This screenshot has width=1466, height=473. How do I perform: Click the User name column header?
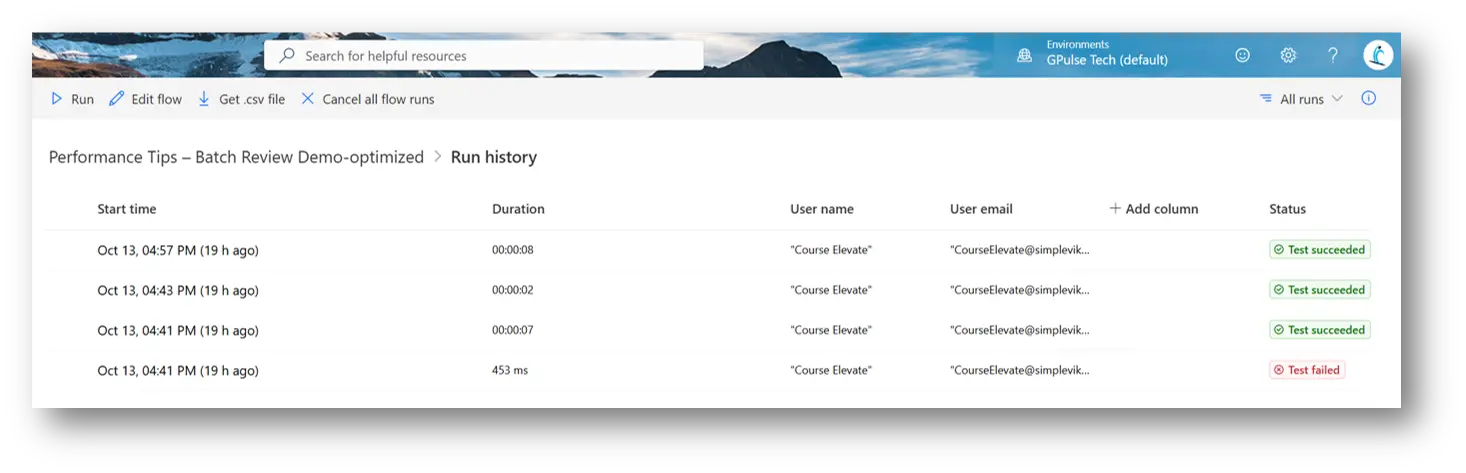(822, 209)
